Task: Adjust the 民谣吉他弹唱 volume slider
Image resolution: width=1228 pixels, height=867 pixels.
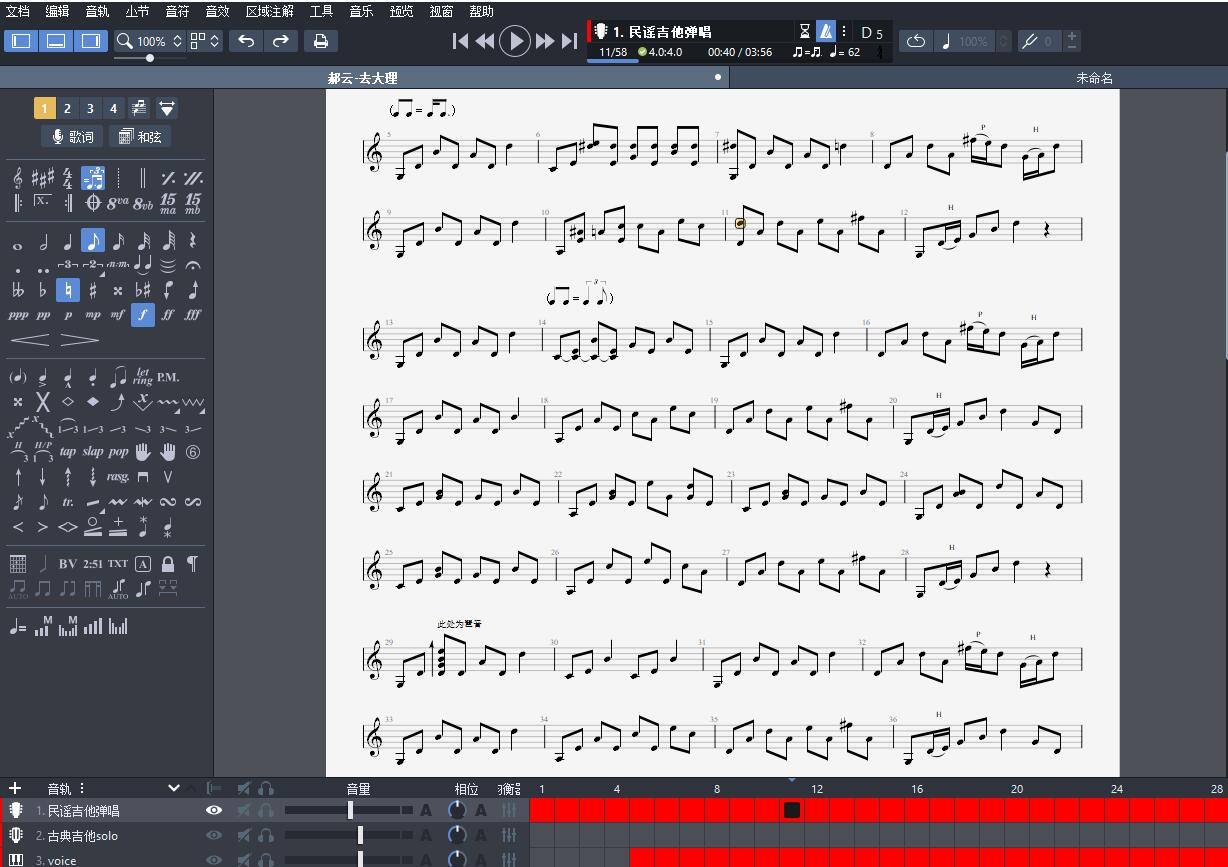Action: pos(350,810)
